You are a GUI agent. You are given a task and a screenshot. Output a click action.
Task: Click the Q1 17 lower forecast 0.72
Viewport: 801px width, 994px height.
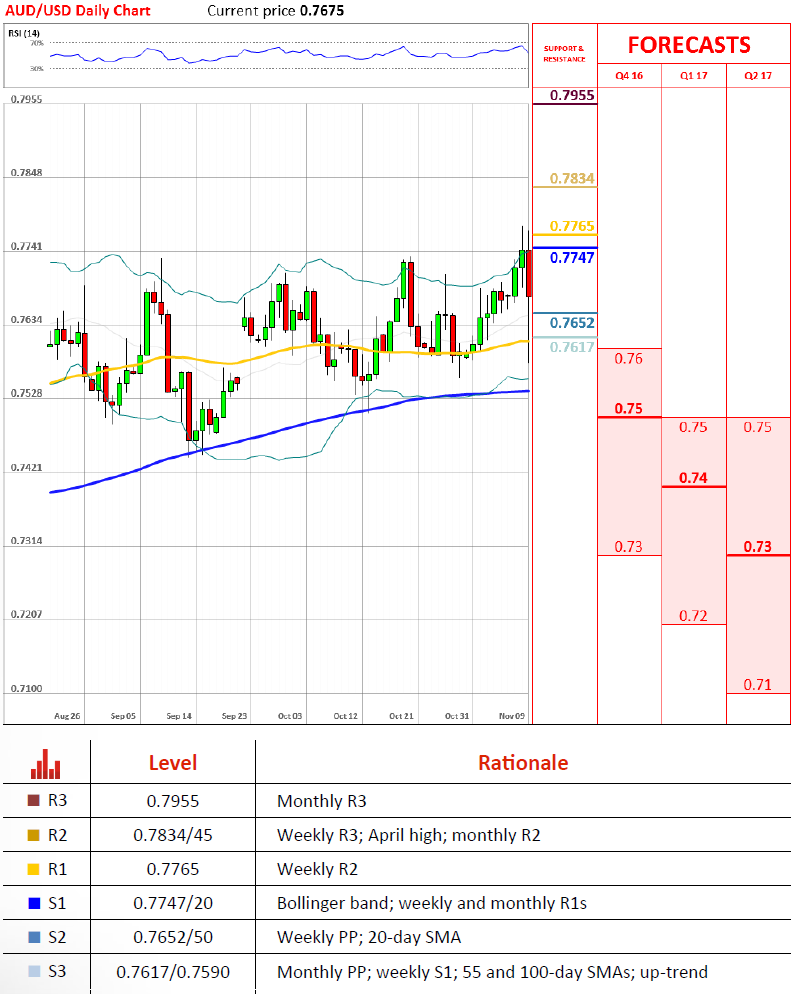click(693, 616)
